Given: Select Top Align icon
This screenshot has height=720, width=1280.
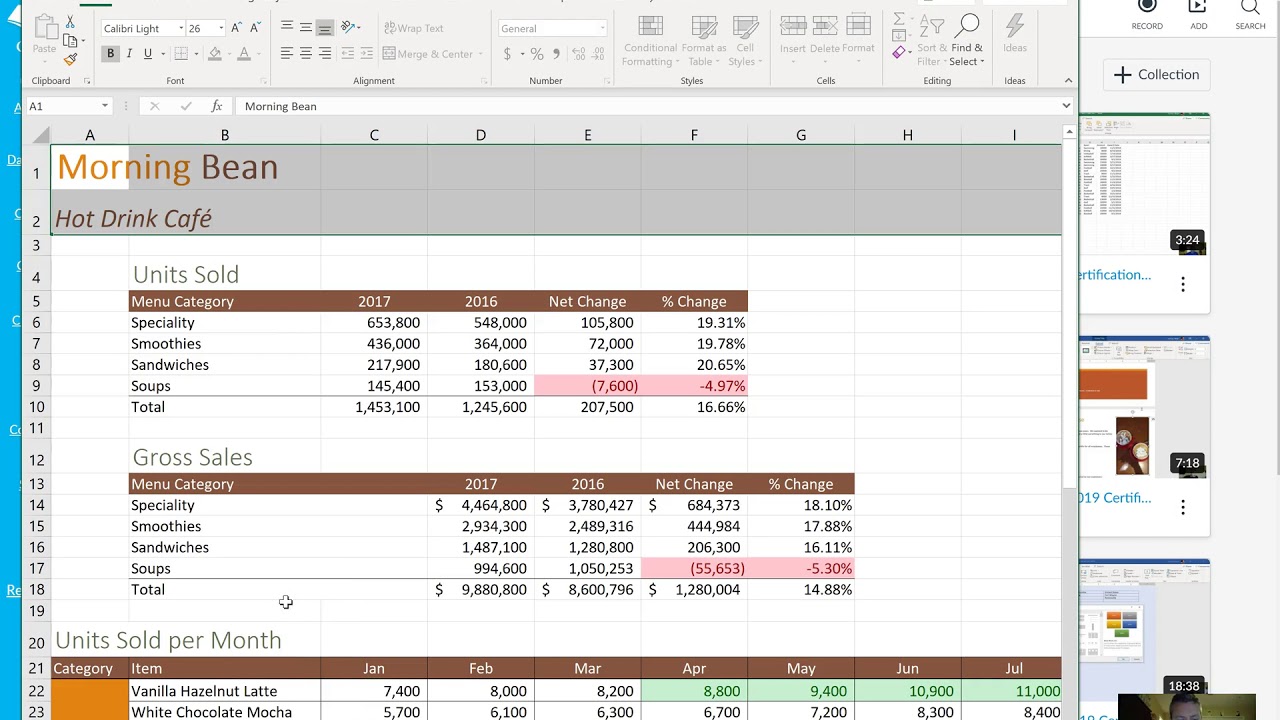Looking at the screenshot, I should coord(287,27).
